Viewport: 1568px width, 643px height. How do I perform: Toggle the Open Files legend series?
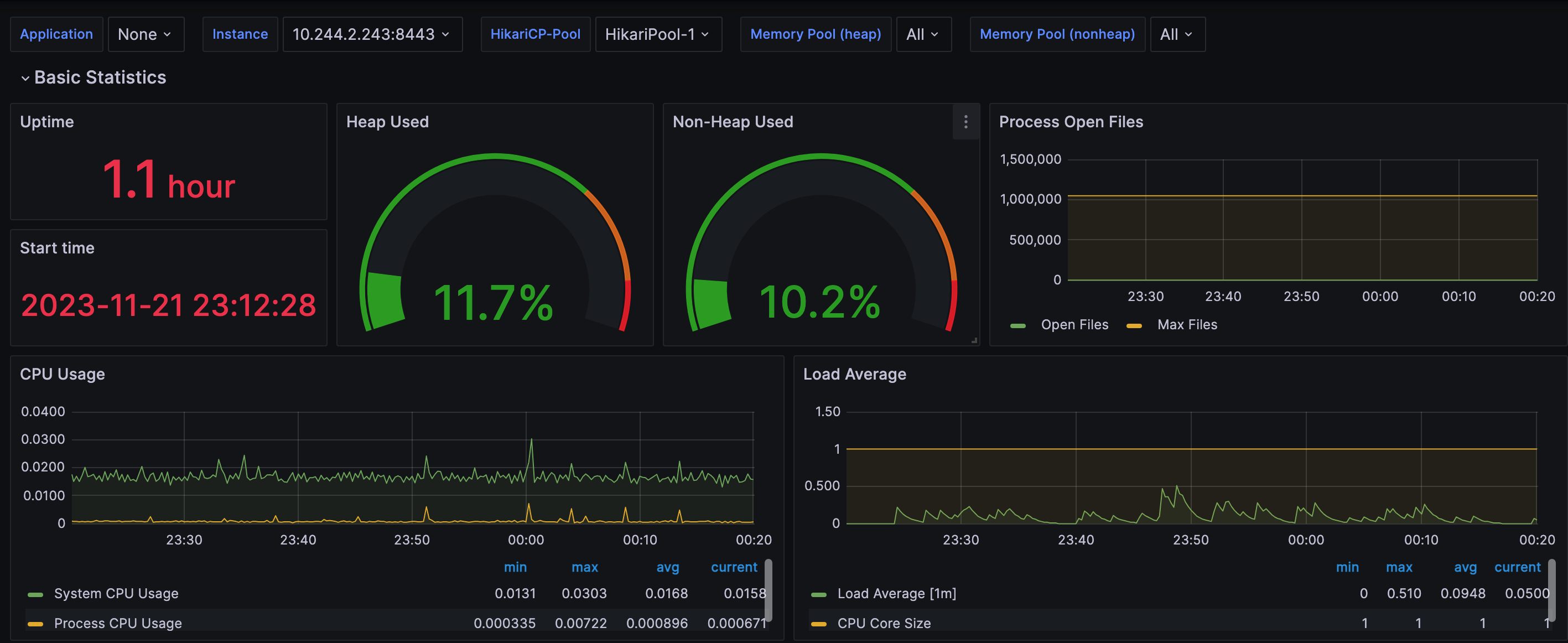[1074, 325]
